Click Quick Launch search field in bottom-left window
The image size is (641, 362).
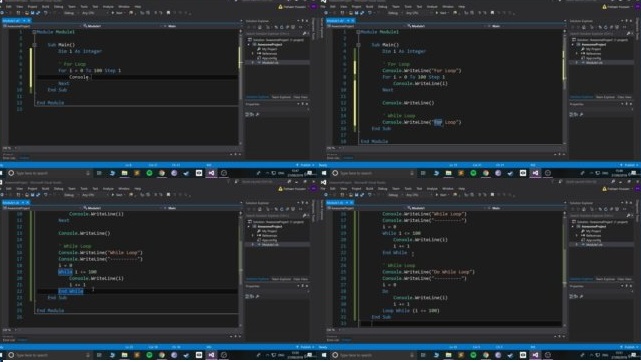pos(266,181)
